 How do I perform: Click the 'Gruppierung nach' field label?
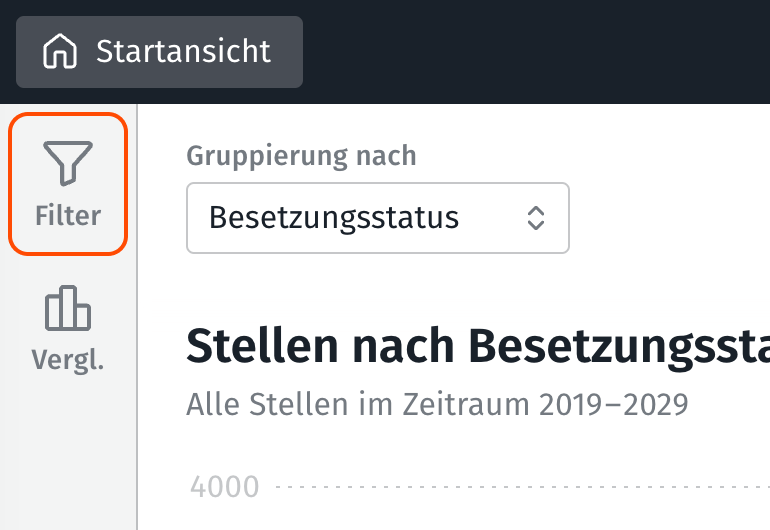(x=301, y=156)
